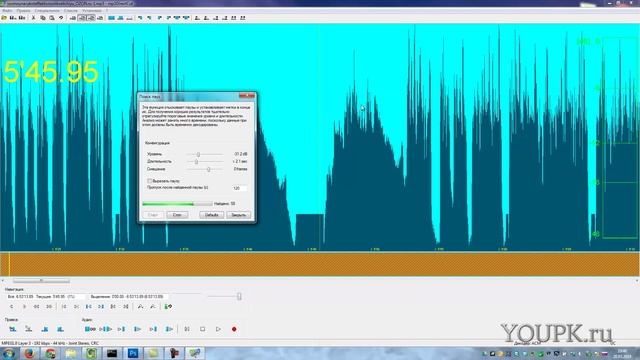The height and width of the screenshot is (360, 640).
Task: Click the first blue icon under Аудио group
Action: point(90,329)
